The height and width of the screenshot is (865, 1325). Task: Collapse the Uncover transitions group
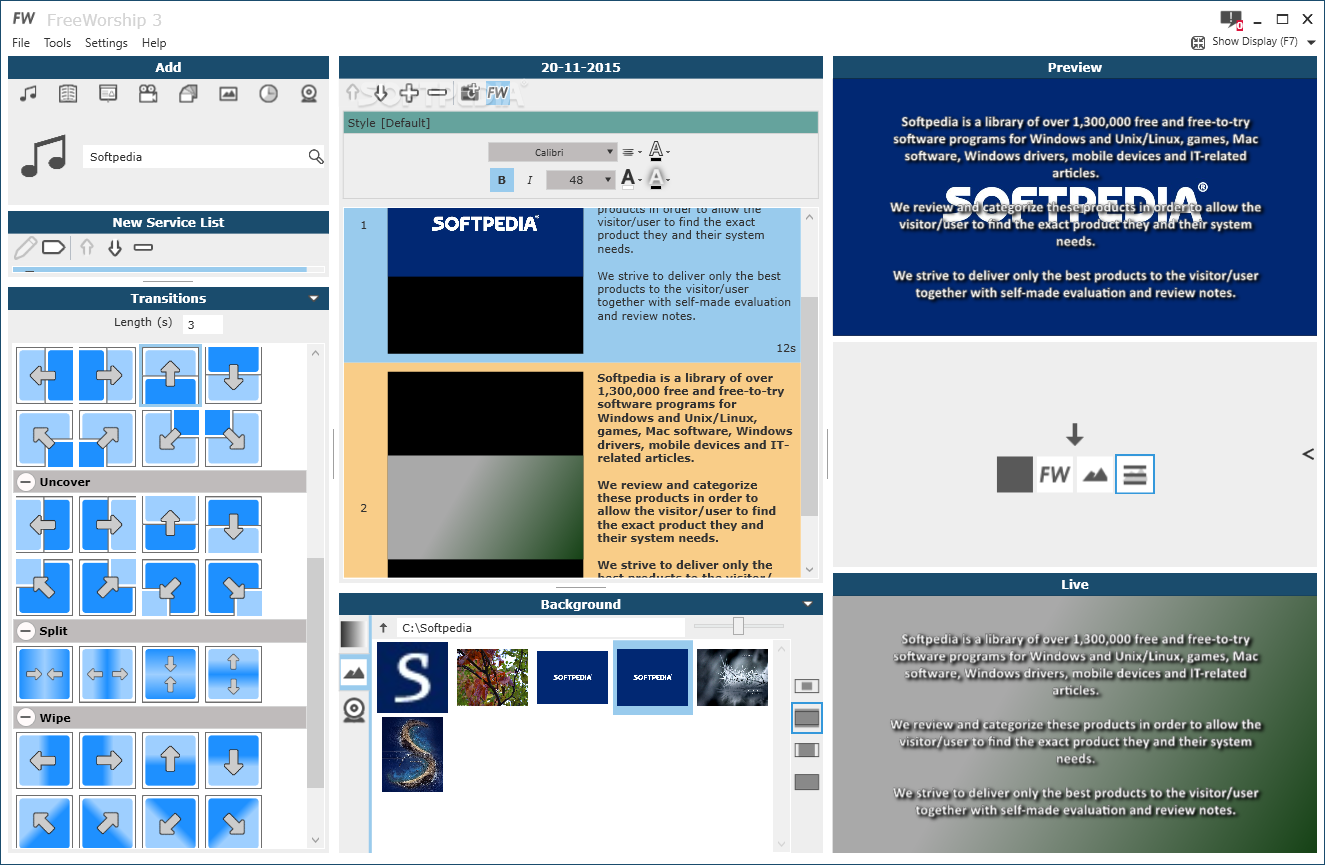[26, 482]
